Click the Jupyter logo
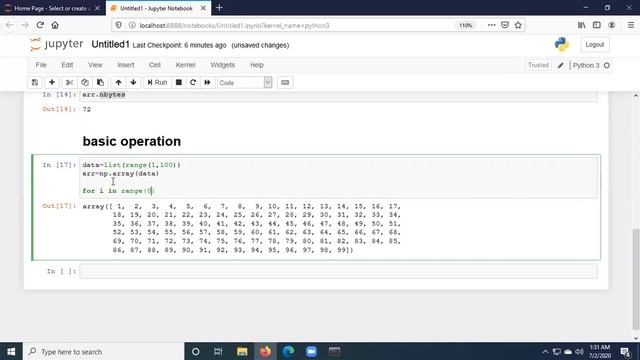 pos(56,44)
